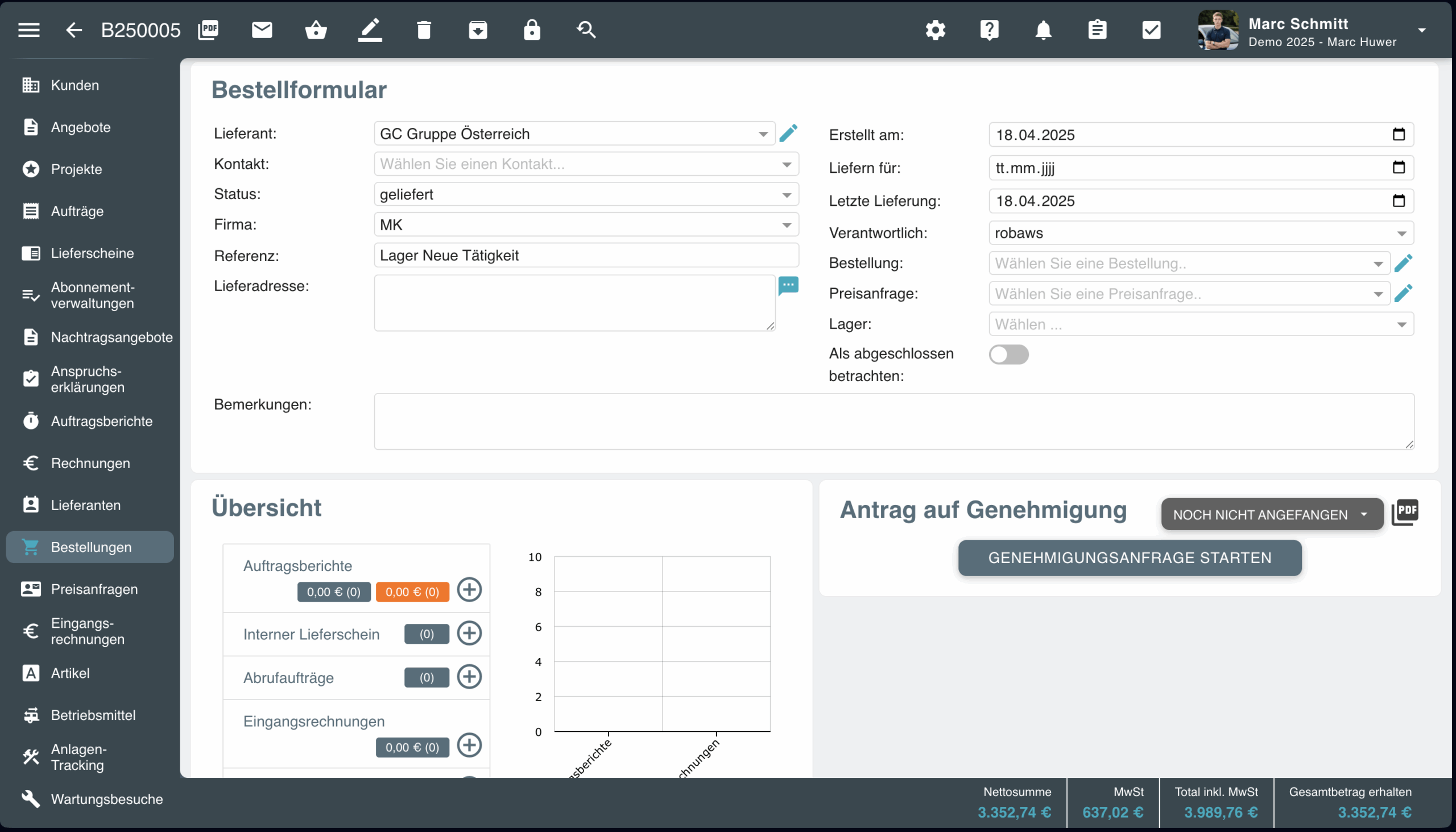Click GENEHMIGUNGSANFRAGE STARTEN button
This screenshot has width=1456, height=832.
point(1129,558)
